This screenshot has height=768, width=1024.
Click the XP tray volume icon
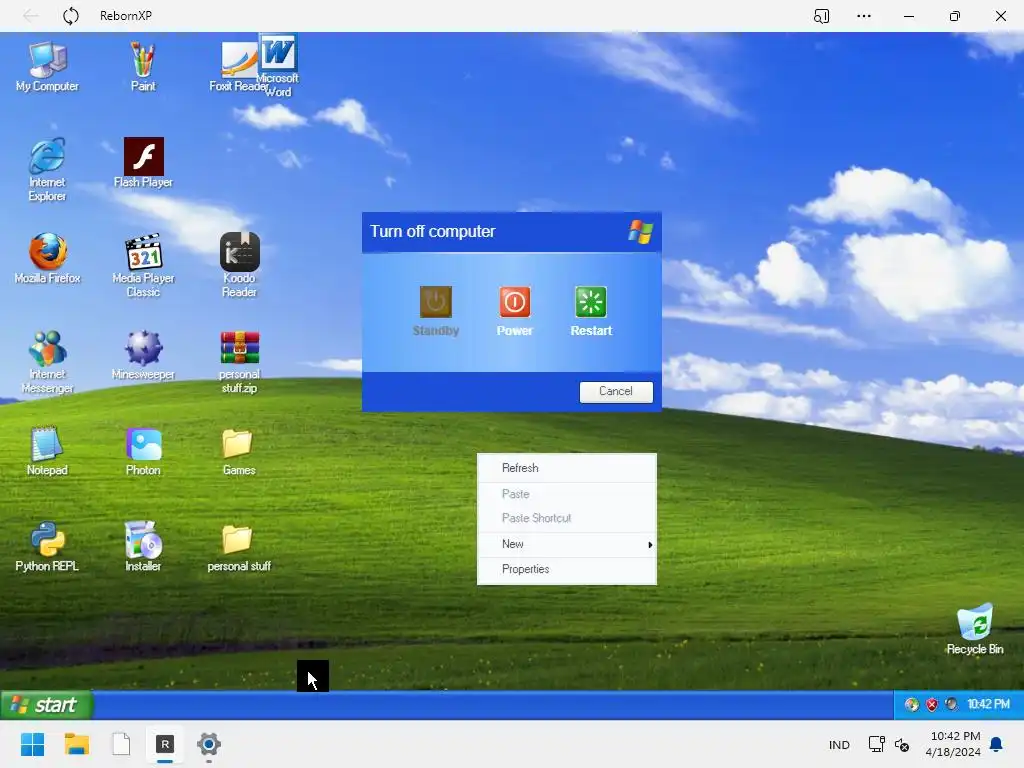[x=952, y=704]
